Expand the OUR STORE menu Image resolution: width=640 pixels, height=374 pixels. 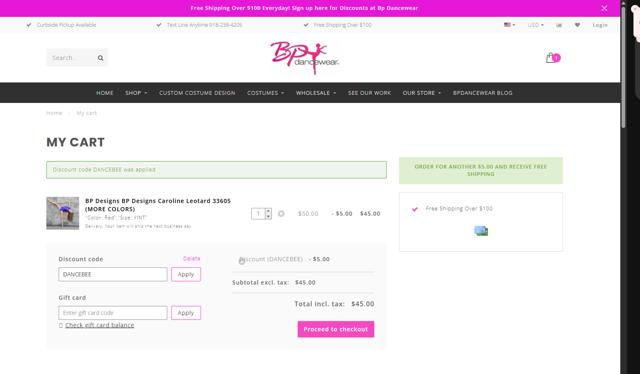pyautogui.click(x=422, y=93)
